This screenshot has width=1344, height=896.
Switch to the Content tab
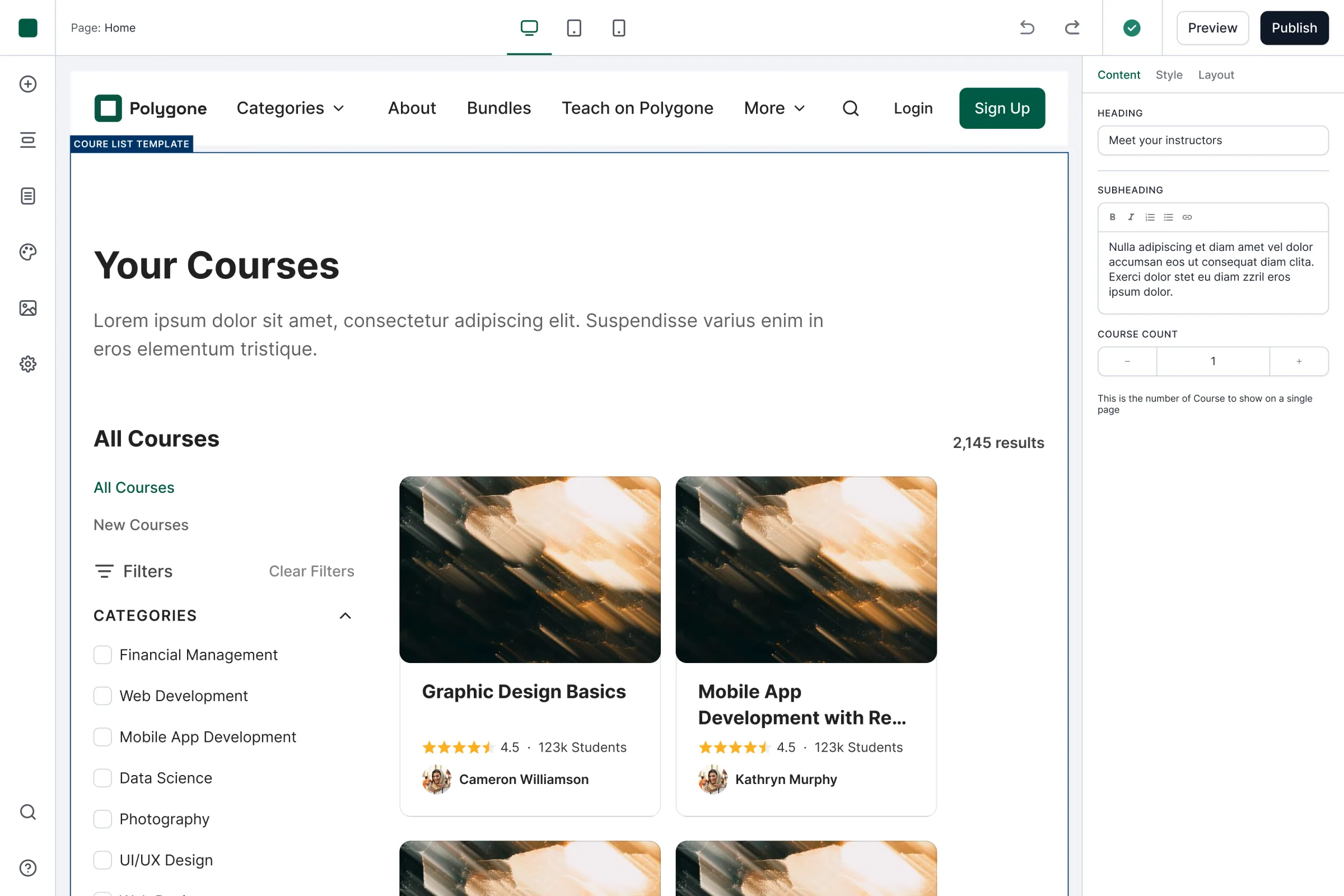pos(1118,75)
